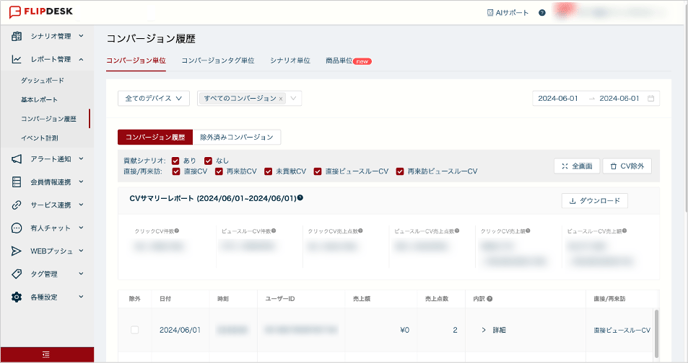
Task: Click the WEBプッシュ paper plane icon
Action: pos(17,251)
